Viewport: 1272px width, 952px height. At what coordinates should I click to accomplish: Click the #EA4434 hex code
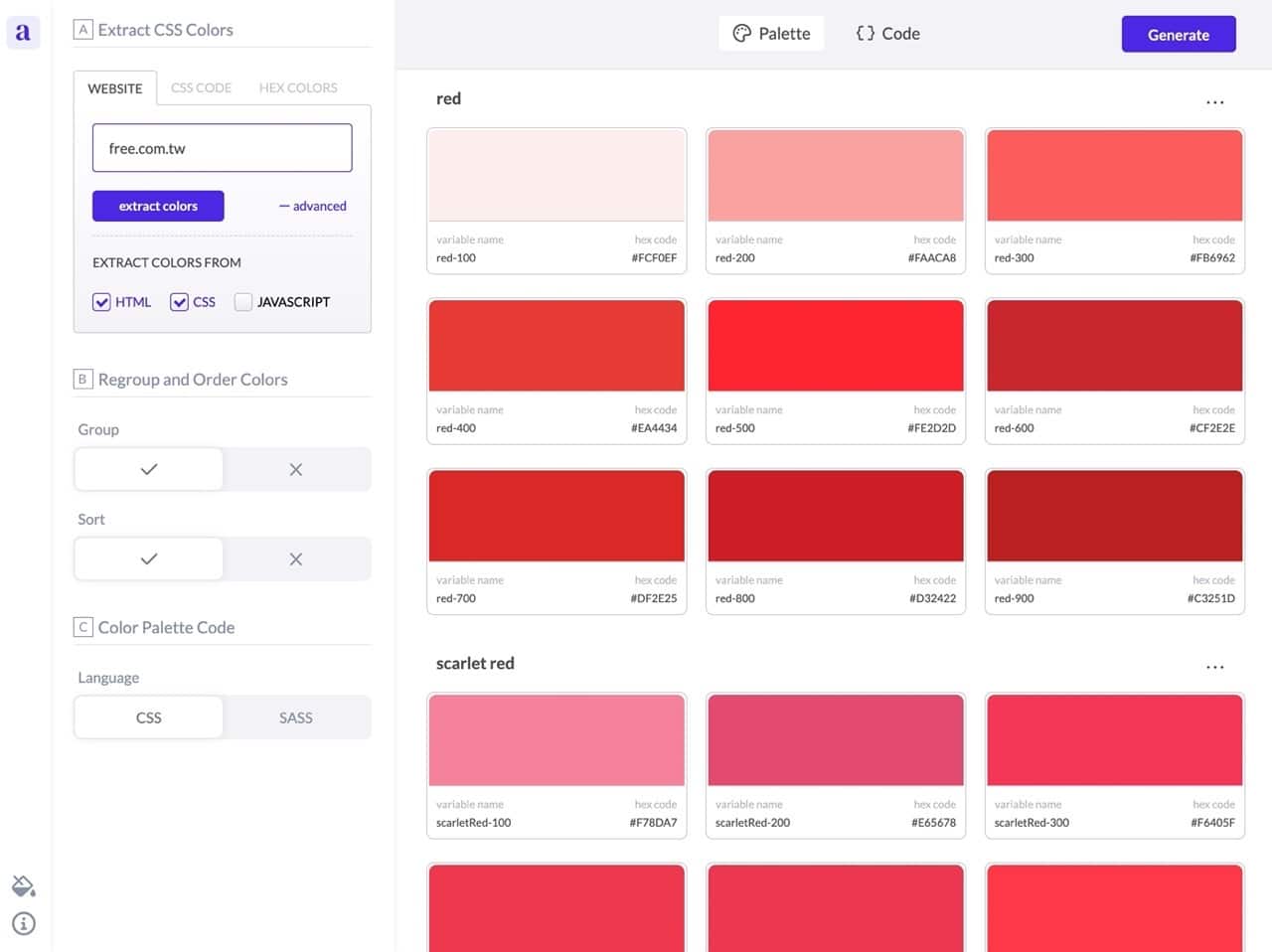(654, 428)
